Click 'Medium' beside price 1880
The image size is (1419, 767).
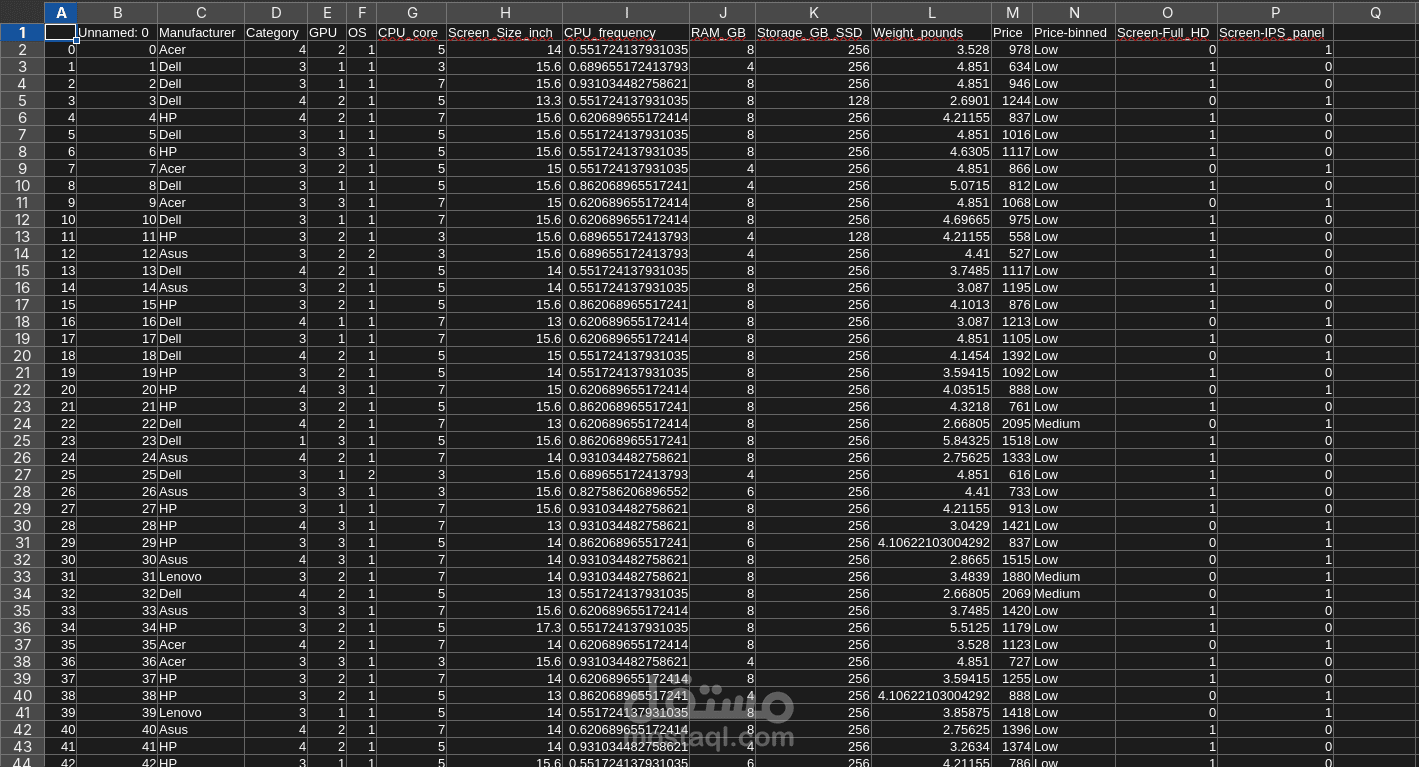(1074, 576)
